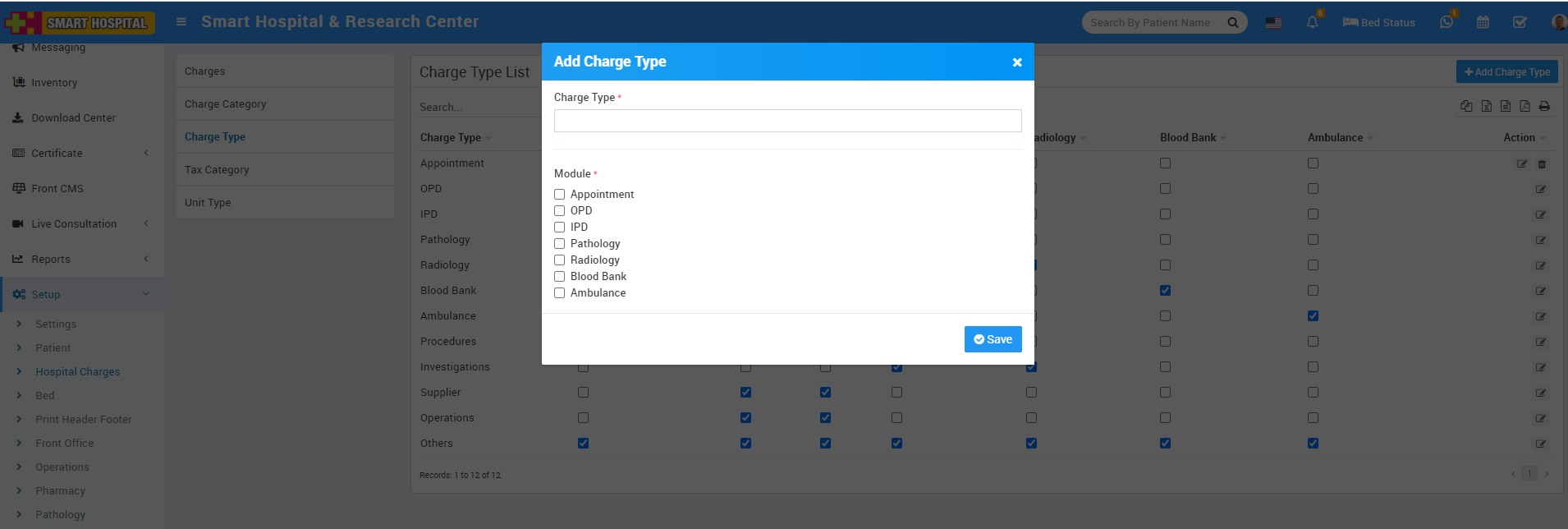Open the Unit Type menu item
1568x529 pixels.
pyautogui.click(x=285, y=203)
